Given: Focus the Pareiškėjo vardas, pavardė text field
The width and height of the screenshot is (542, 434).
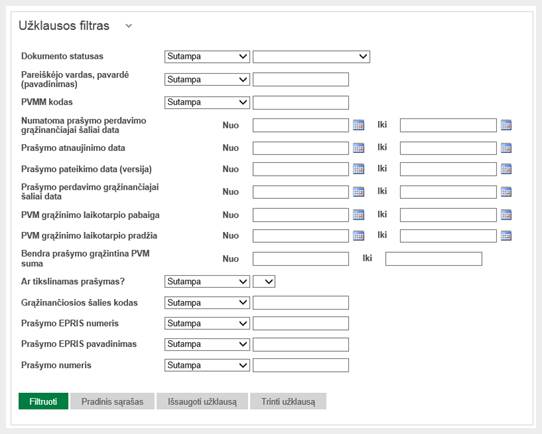Looking at the screenshot, I should (x=301, y=79).
